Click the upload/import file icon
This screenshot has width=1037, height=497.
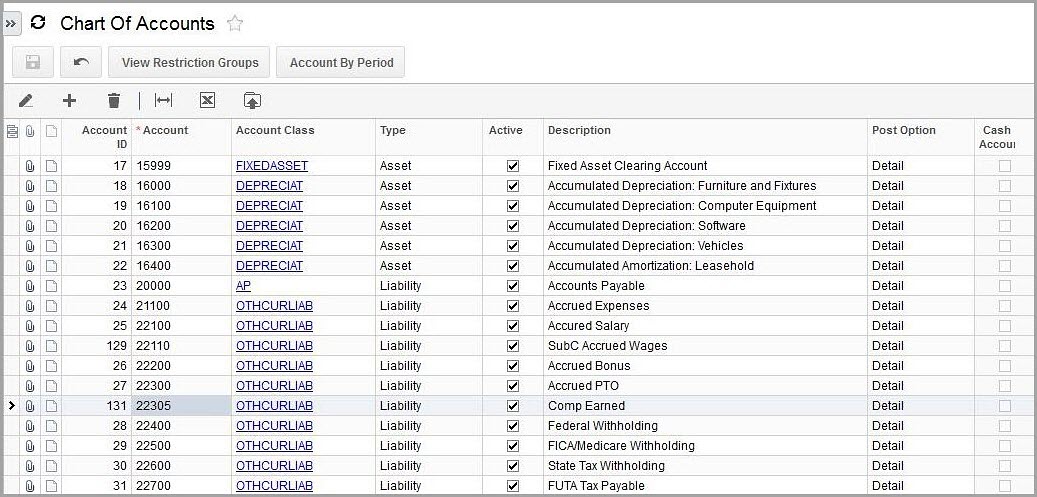click(252, 100)
